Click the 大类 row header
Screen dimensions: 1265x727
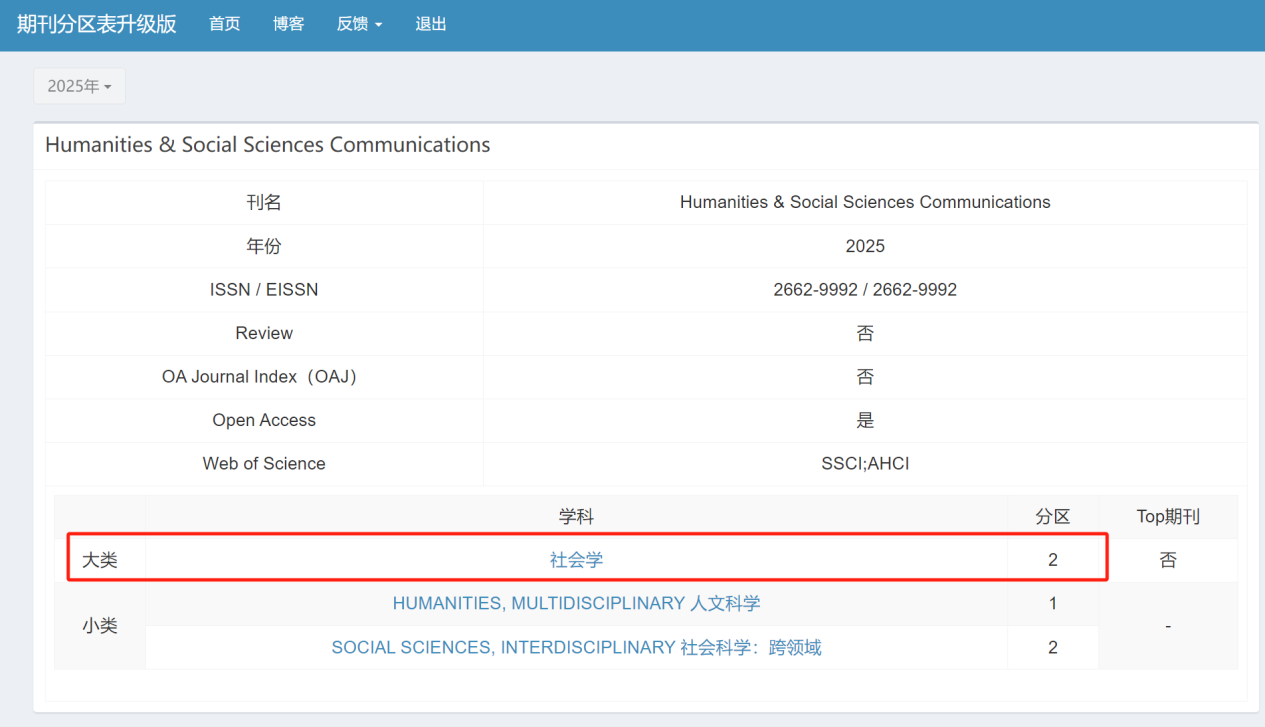pyautogui.click(x=100, y=560)
